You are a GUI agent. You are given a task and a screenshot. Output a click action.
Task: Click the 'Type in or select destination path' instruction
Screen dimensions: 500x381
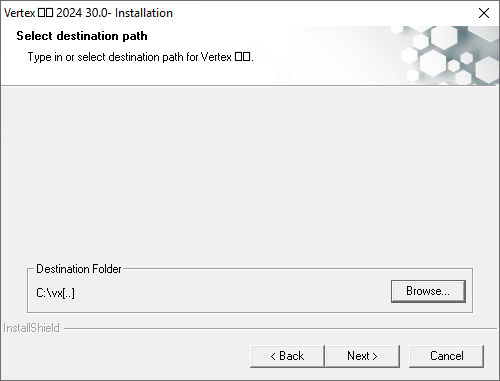(140, 57)
